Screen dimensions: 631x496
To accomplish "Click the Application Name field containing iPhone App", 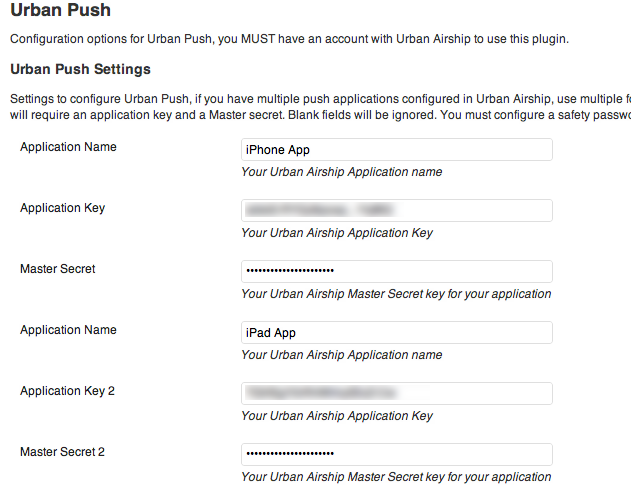I will pos(397,150).
